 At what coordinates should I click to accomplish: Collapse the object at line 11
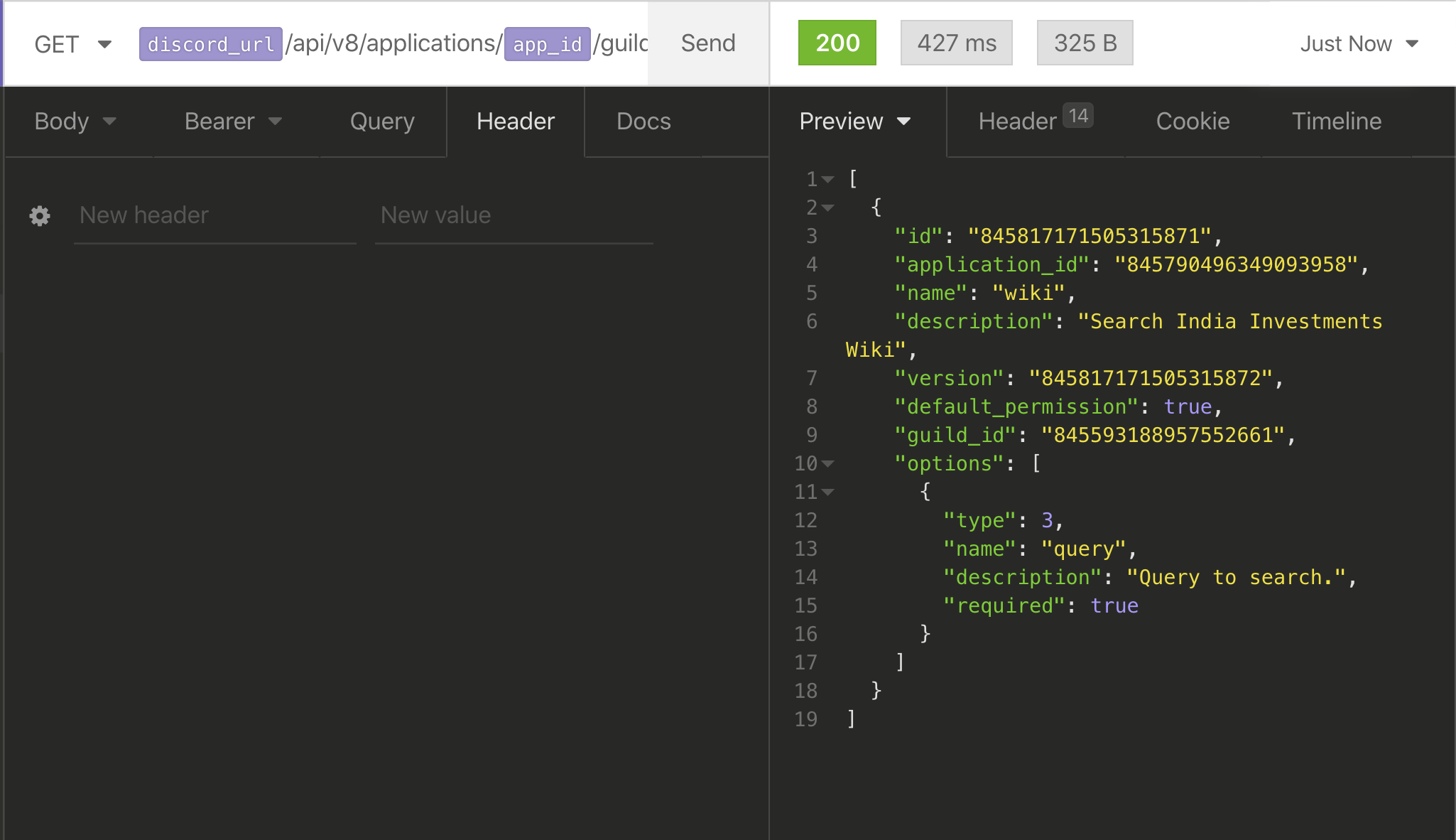tap(828, 492)
